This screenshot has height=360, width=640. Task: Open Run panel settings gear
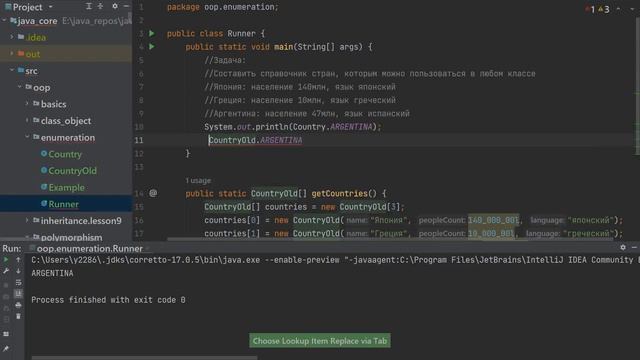pos(623,247)
